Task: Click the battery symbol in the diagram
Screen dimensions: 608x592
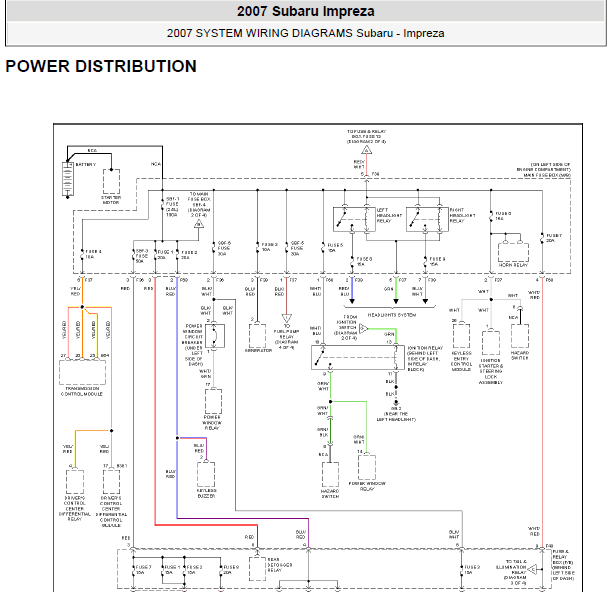Action: (x=67, y=179)
